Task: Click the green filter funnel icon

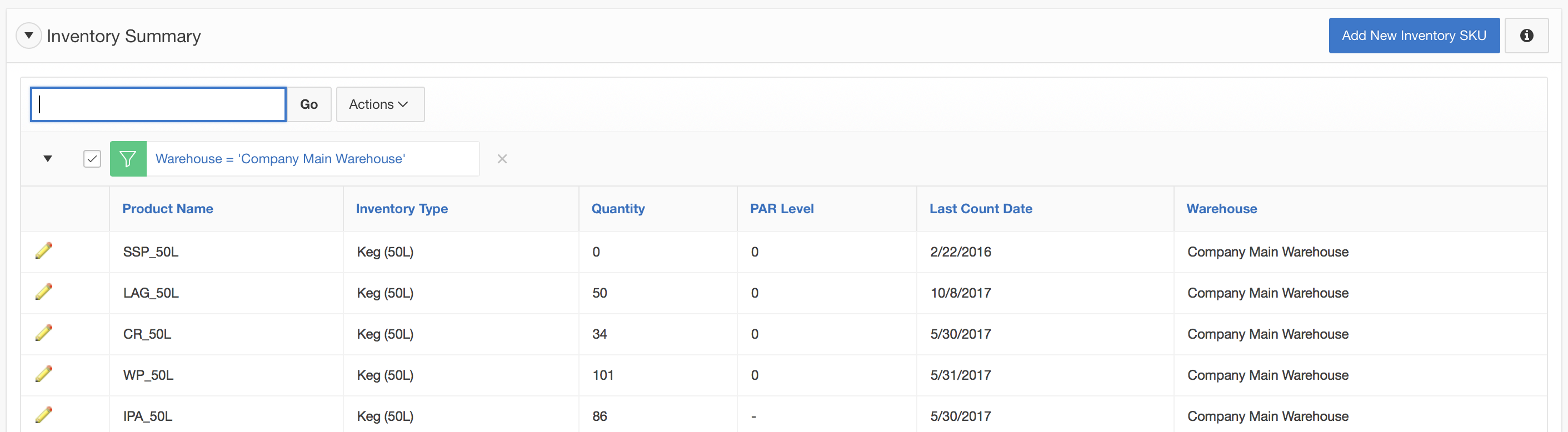Action: [128, 159]
